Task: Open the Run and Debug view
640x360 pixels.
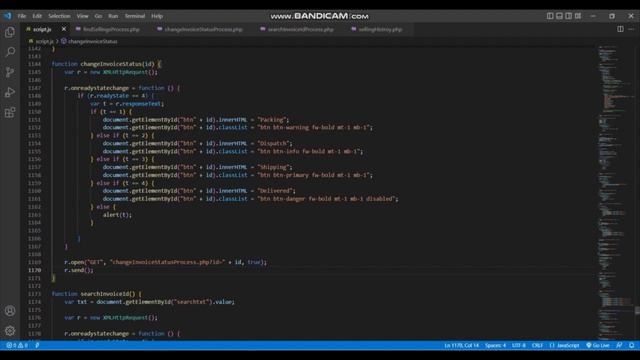Action: (10, 92)
